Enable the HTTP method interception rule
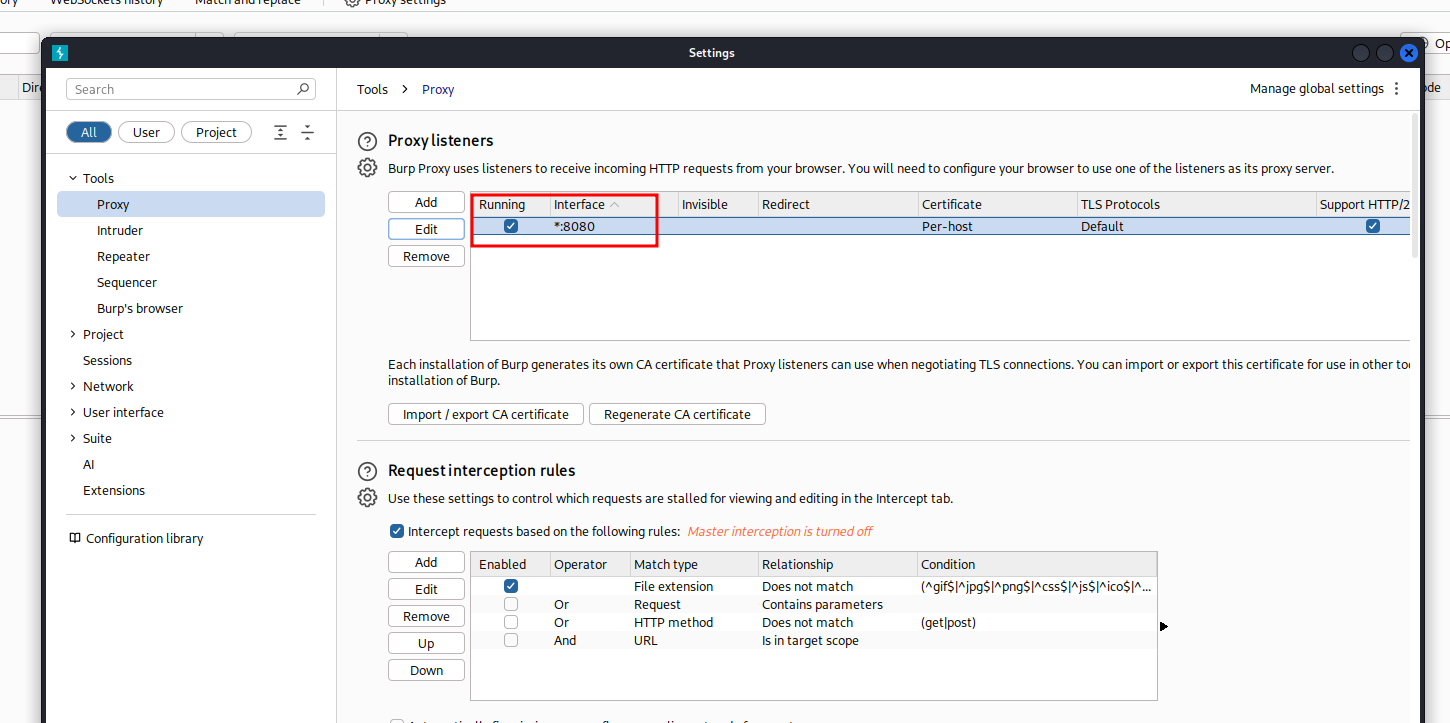The height and width of the screenshot is (723, 1450). (511, 622)
